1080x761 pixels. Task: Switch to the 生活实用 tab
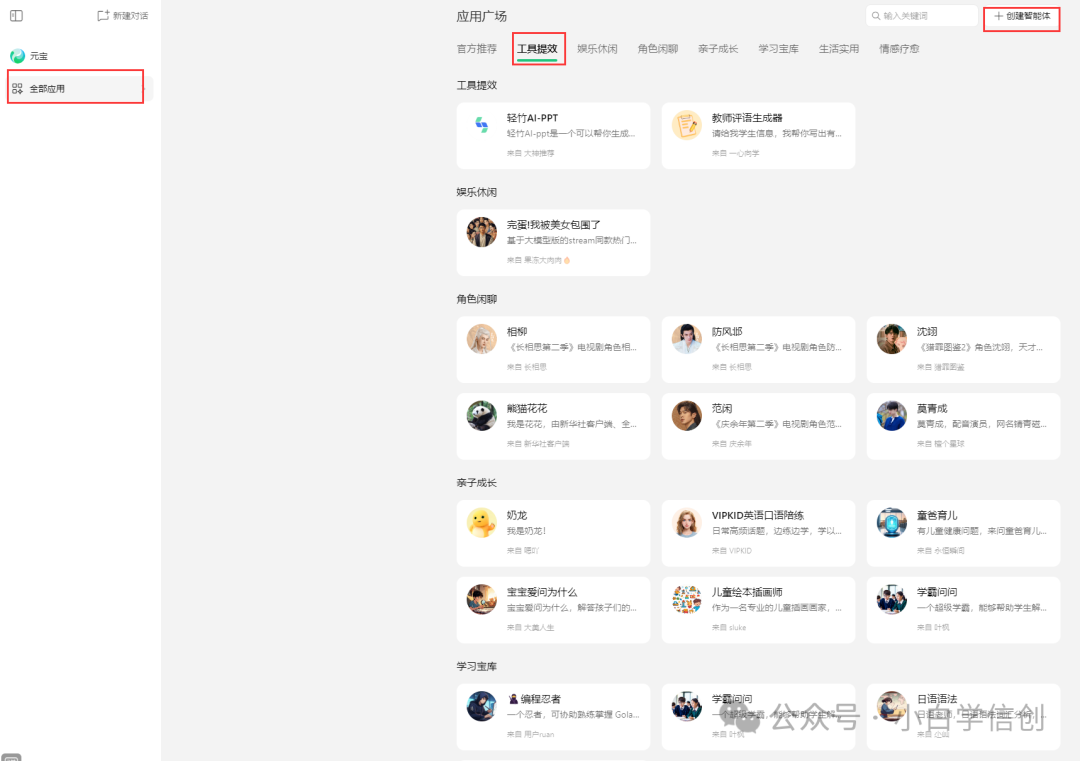pyautogui.click(x=839, y=49)
